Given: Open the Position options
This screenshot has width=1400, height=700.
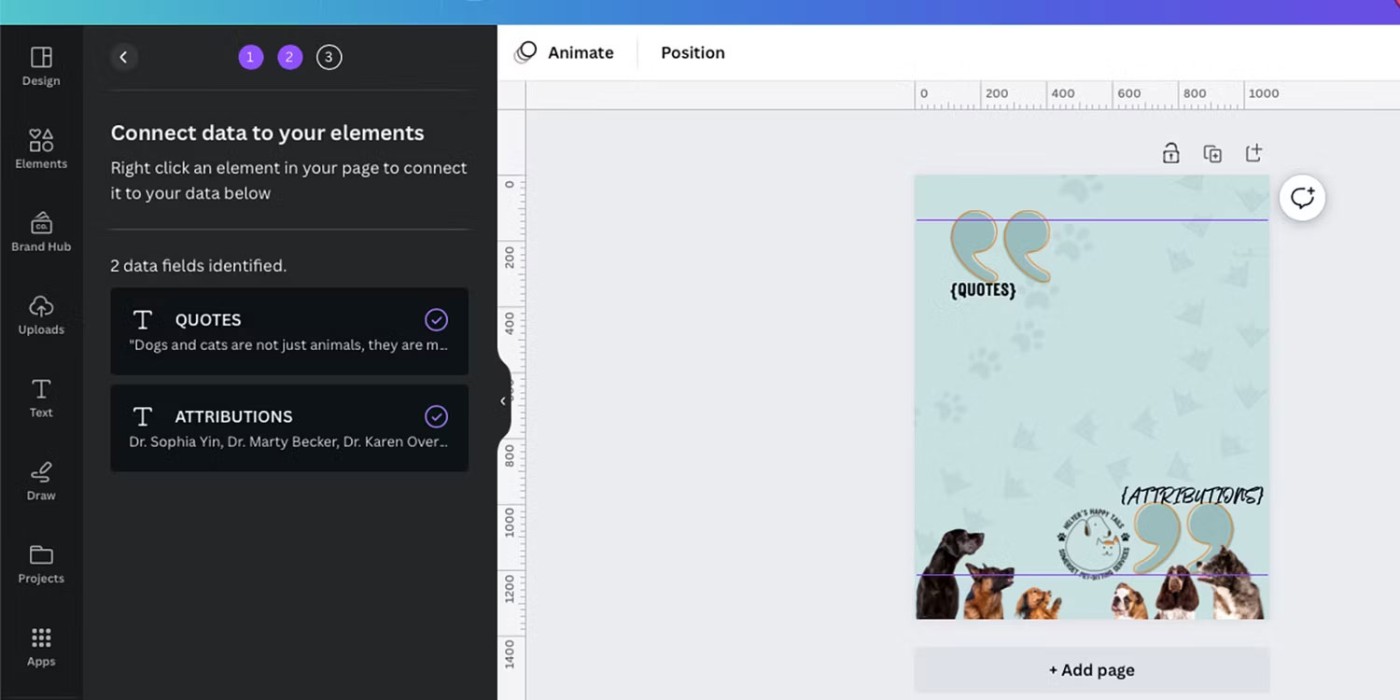Looking at the screenshot, I should (693, 53).
